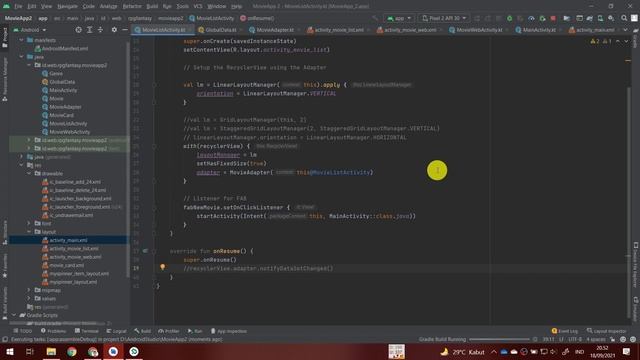
Task: Open the Tools menu
Action: [182, 6]
